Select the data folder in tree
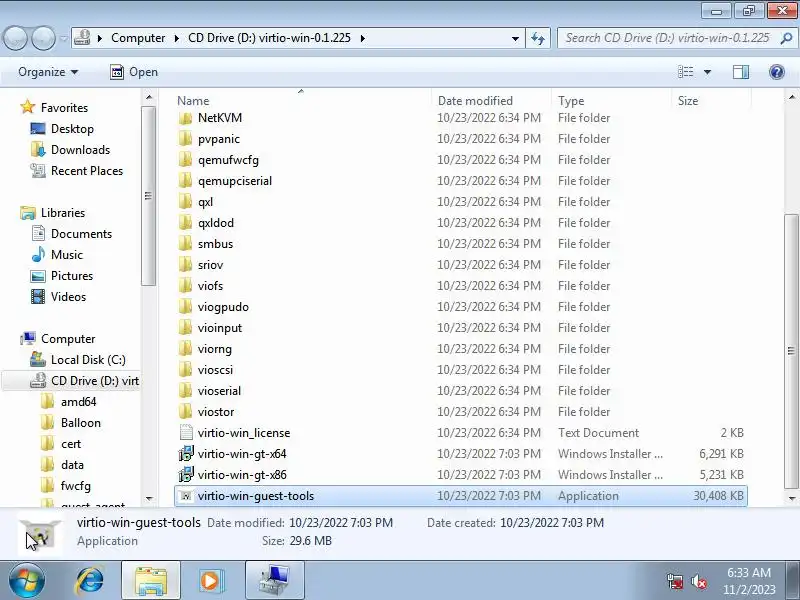This screenshot has height=600, width=800. coord(72,465)
